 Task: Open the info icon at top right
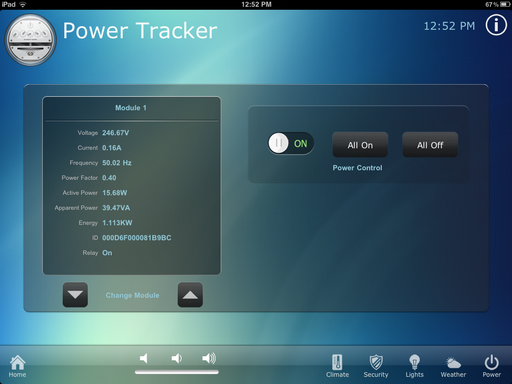[496, 25]
